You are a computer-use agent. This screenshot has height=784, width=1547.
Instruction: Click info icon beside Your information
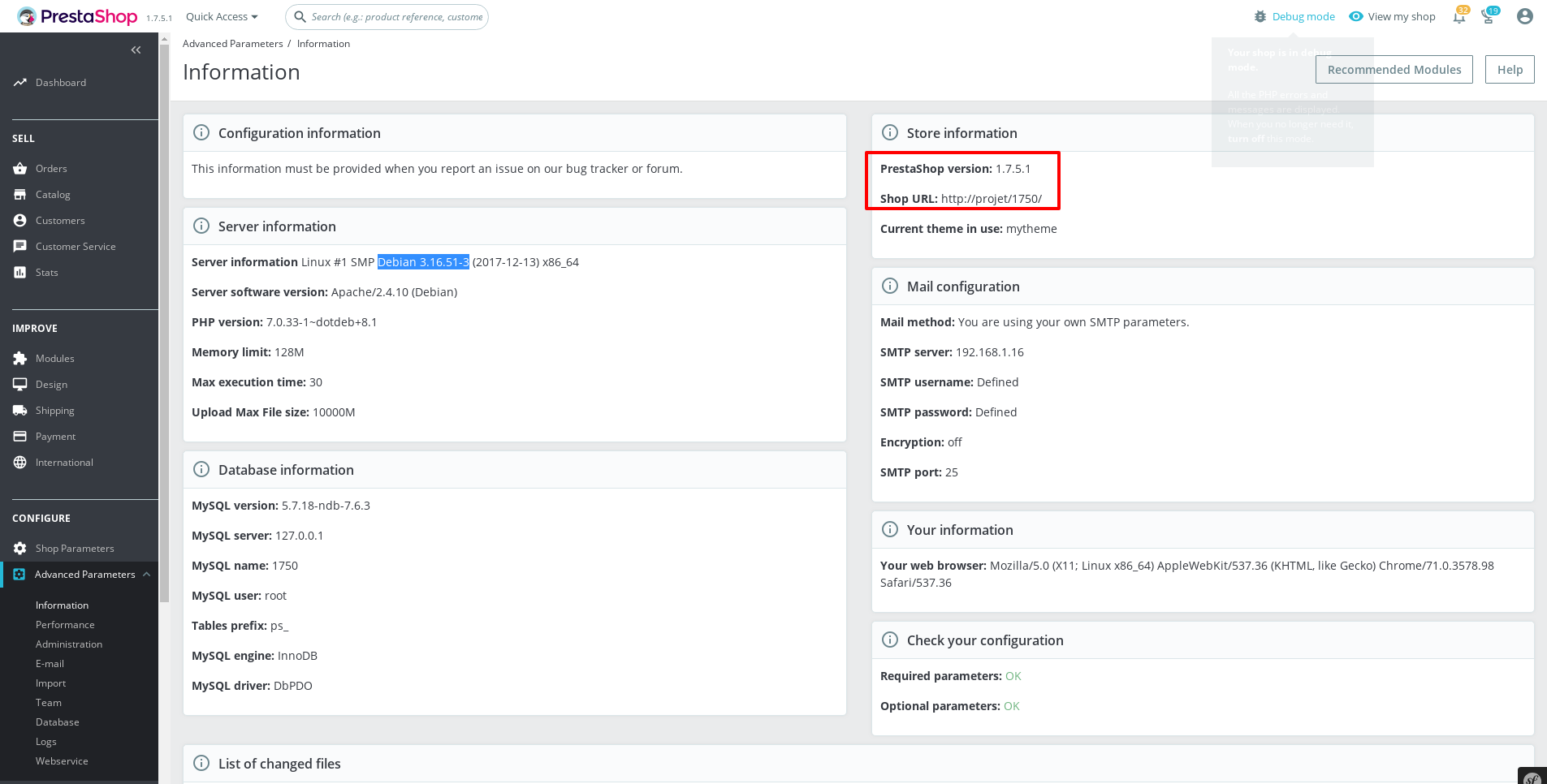tap(890, 529)
